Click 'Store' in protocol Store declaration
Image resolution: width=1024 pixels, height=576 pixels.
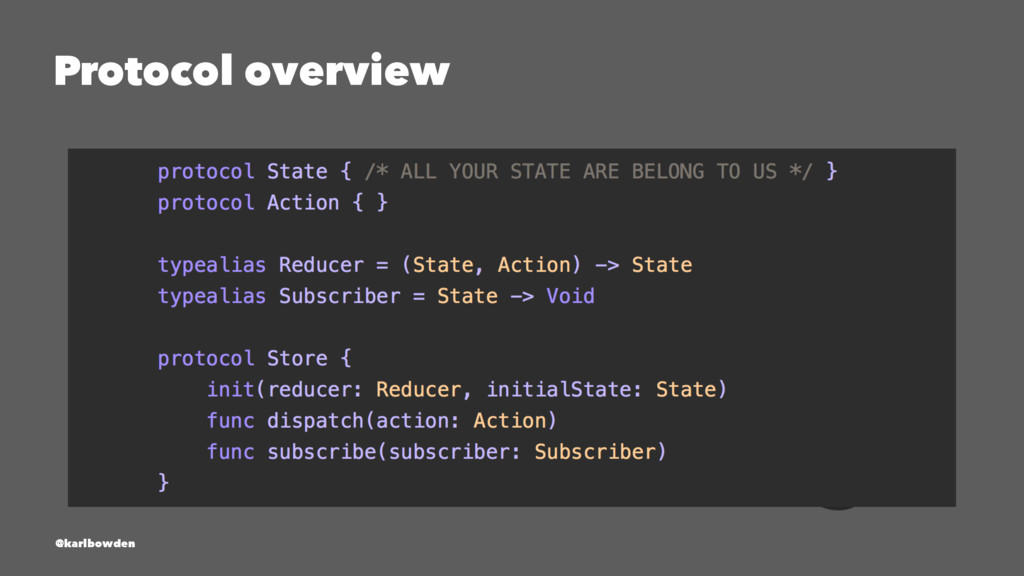click(x=297, y=359)
